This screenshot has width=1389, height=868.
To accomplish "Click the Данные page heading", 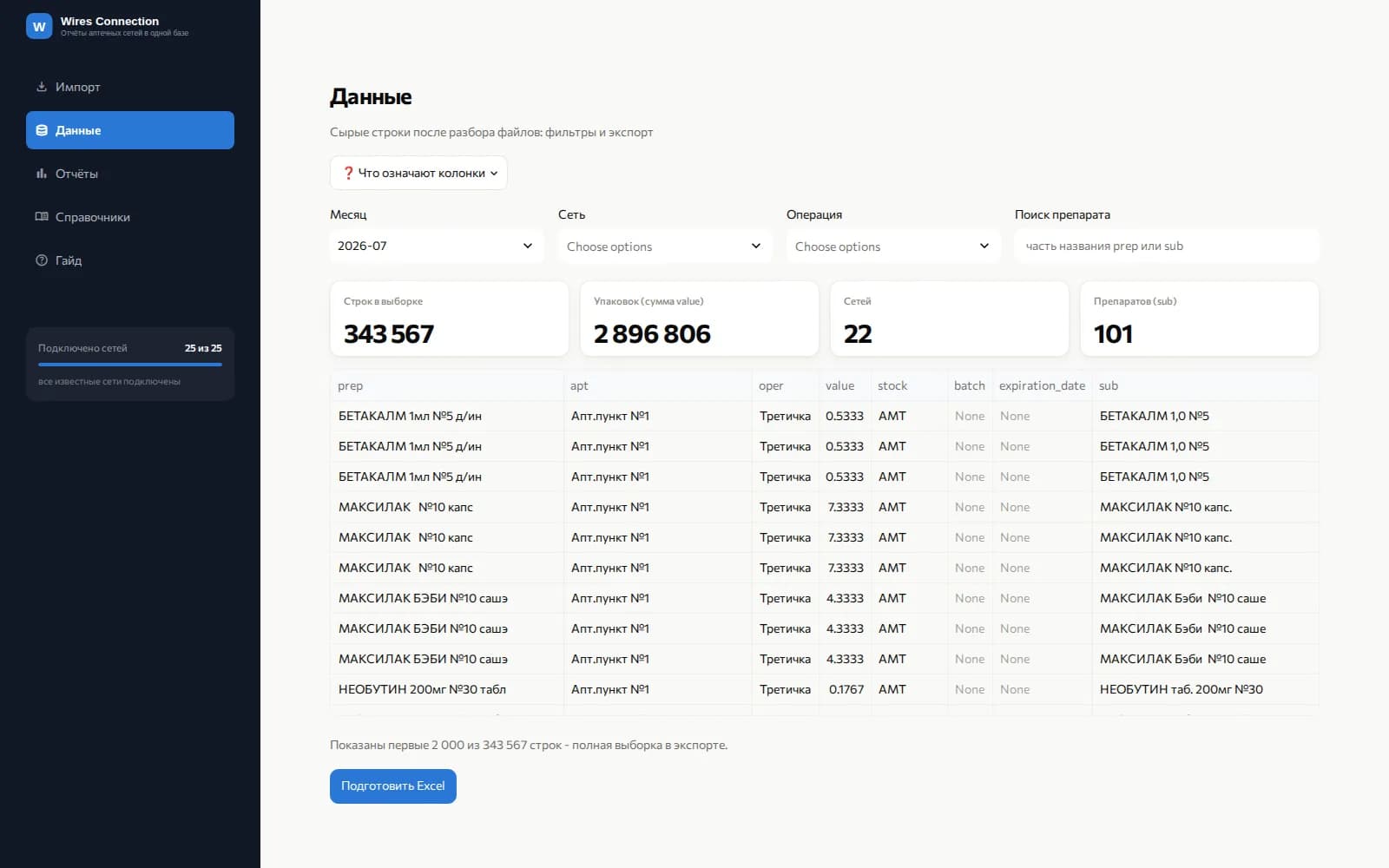I will coord(371,97).
